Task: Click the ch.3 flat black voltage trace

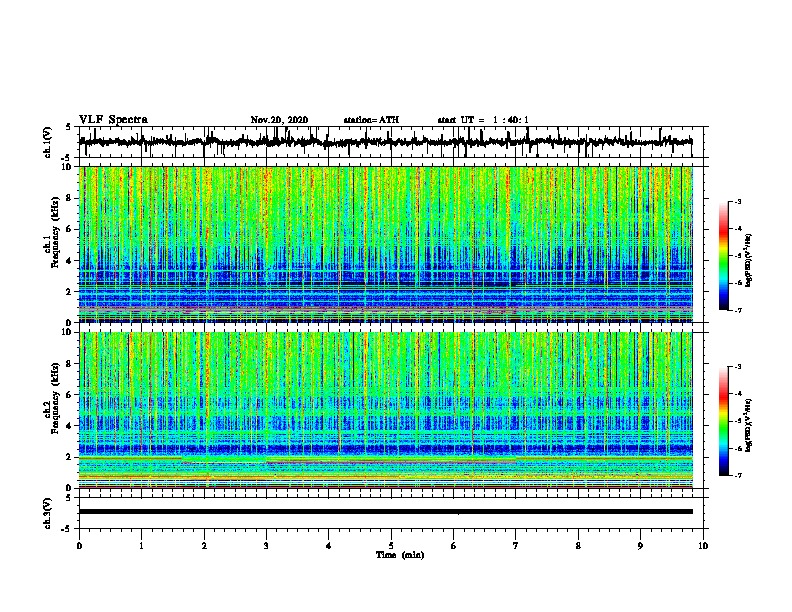Action: point(386,512)
